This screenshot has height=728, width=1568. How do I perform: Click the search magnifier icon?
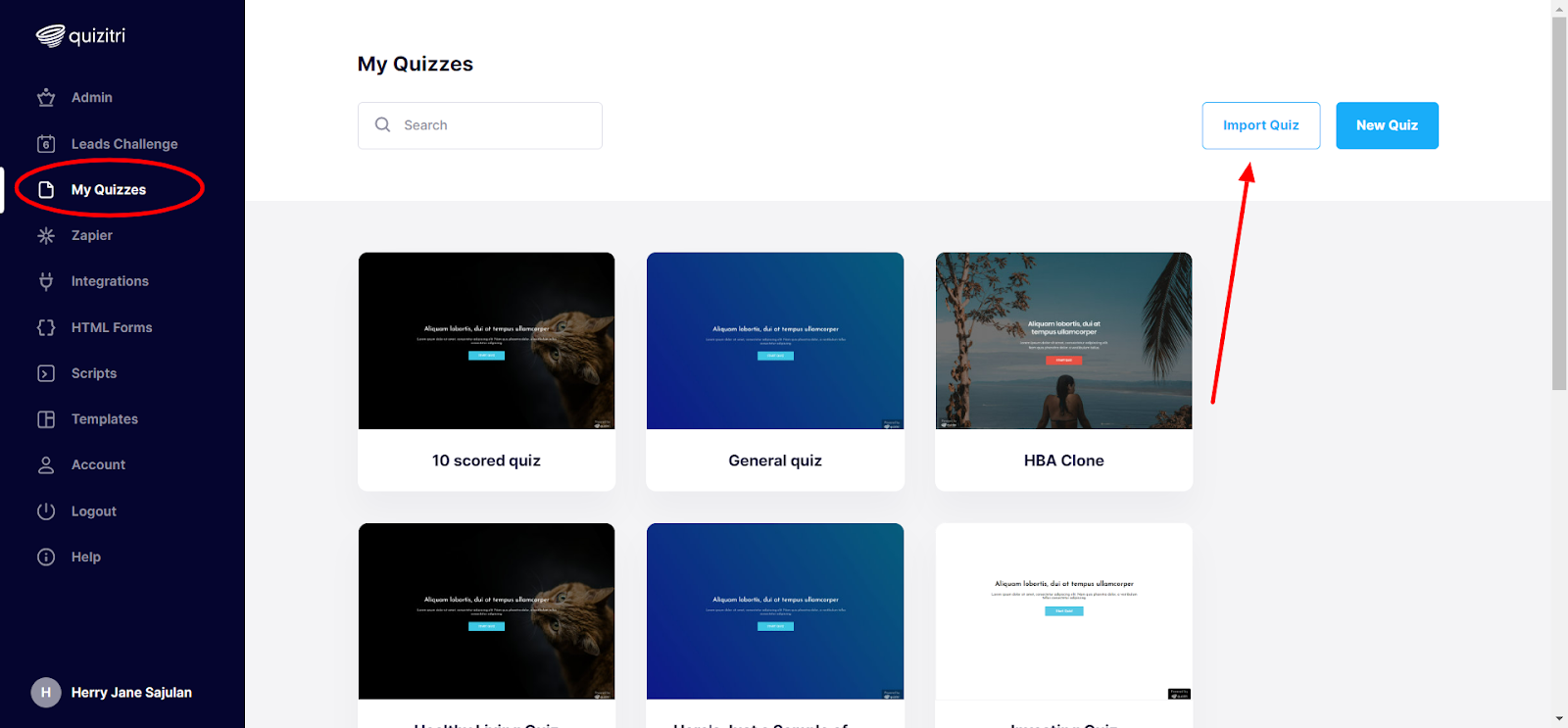coord(383,125)
